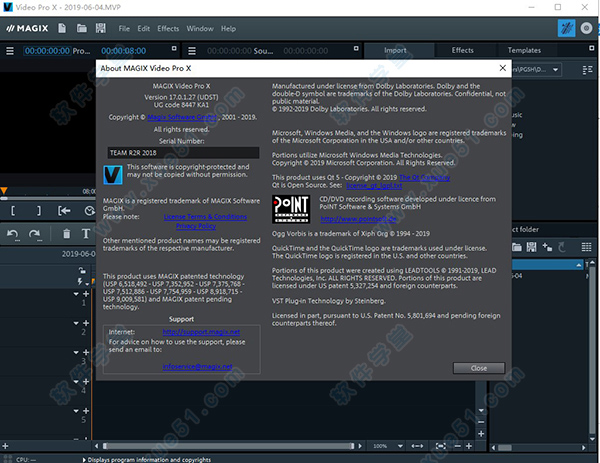
Task: Click the blue magic wand icon
Action: [x=566, y=28]
